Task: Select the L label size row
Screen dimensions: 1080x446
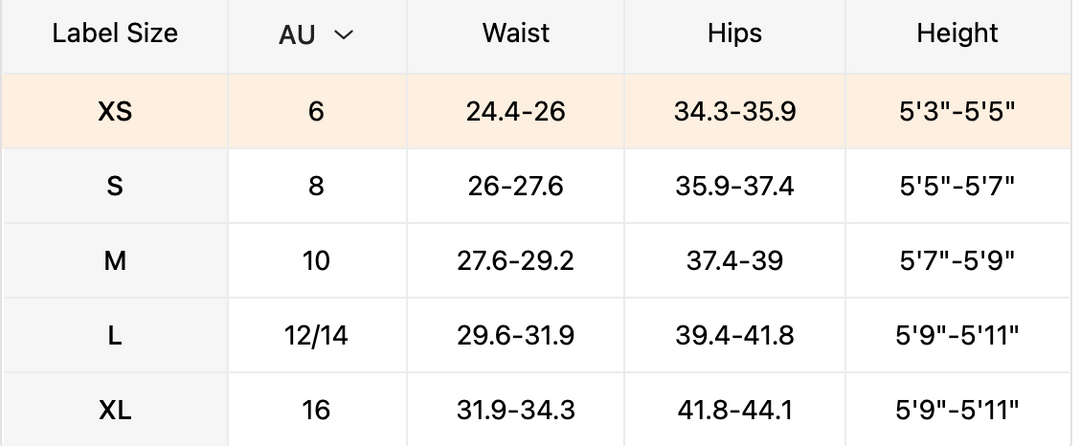Action: pyautogui.click(x=115, y=335)
